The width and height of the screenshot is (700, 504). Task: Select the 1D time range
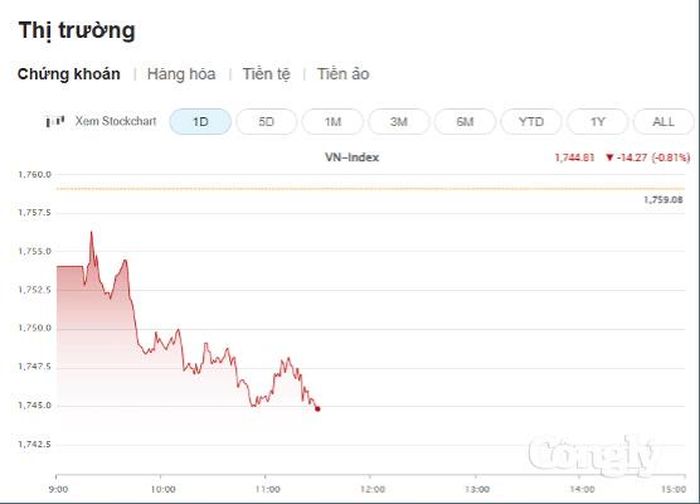pyautogui.click(x=200, y=121)
